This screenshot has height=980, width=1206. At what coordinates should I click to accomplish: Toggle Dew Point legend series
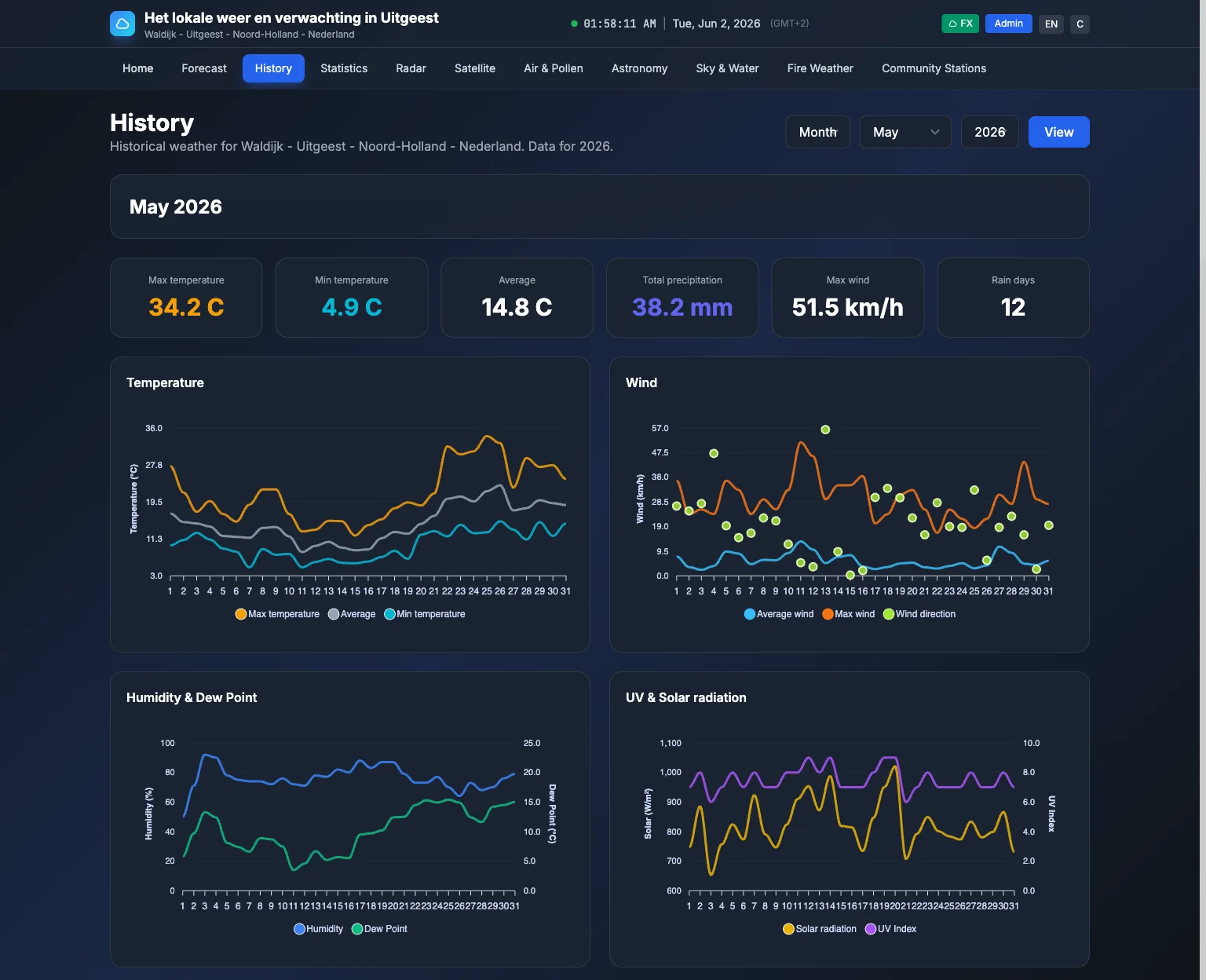pyautogui.click(x=379, y=929)
